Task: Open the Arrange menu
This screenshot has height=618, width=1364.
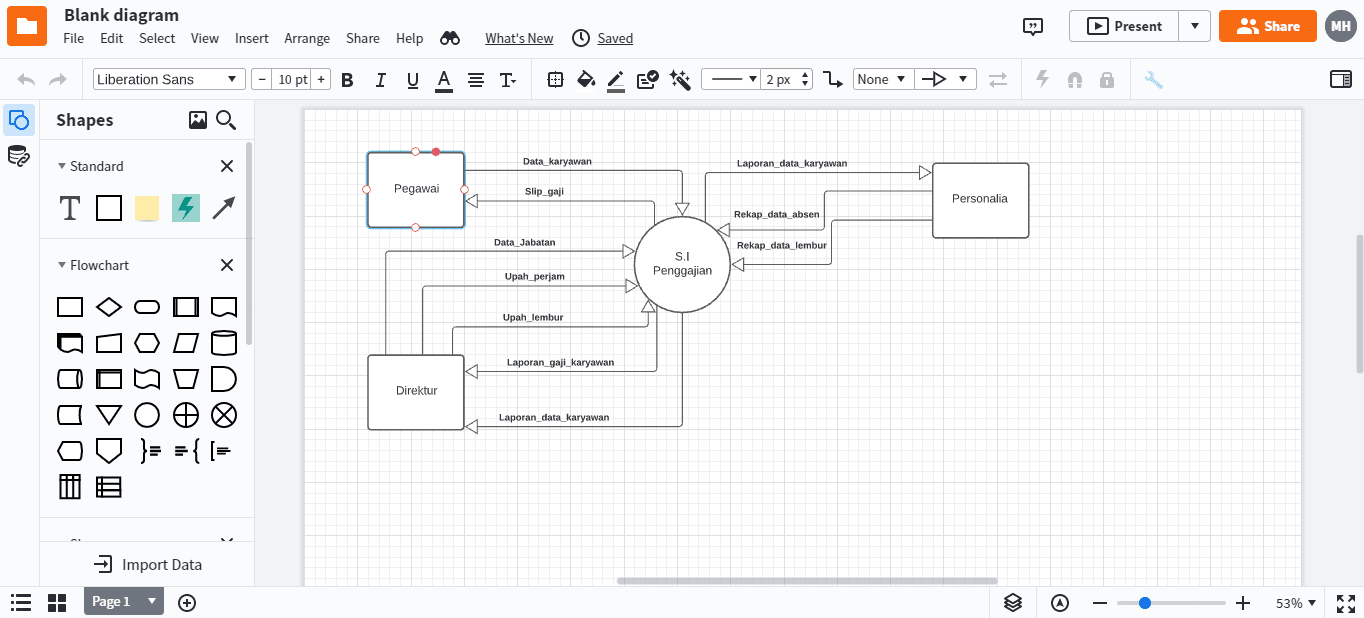Action: (x=307, y=38)
